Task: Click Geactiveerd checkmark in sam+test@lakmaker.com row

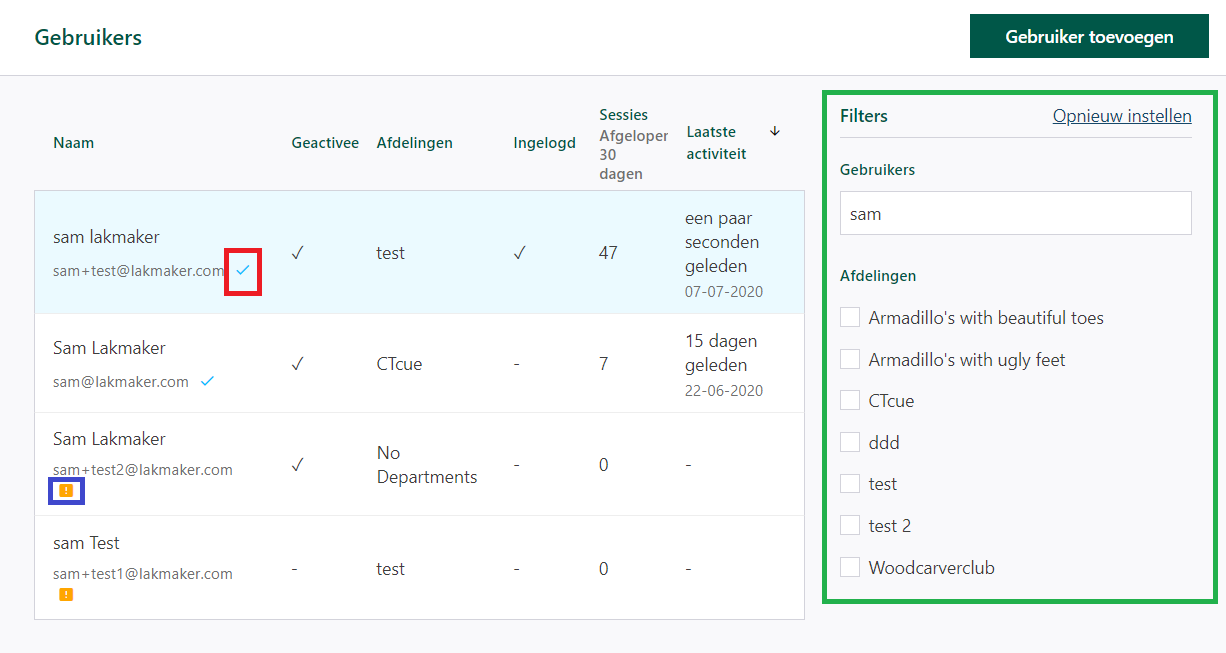Action: coord(298,253)
